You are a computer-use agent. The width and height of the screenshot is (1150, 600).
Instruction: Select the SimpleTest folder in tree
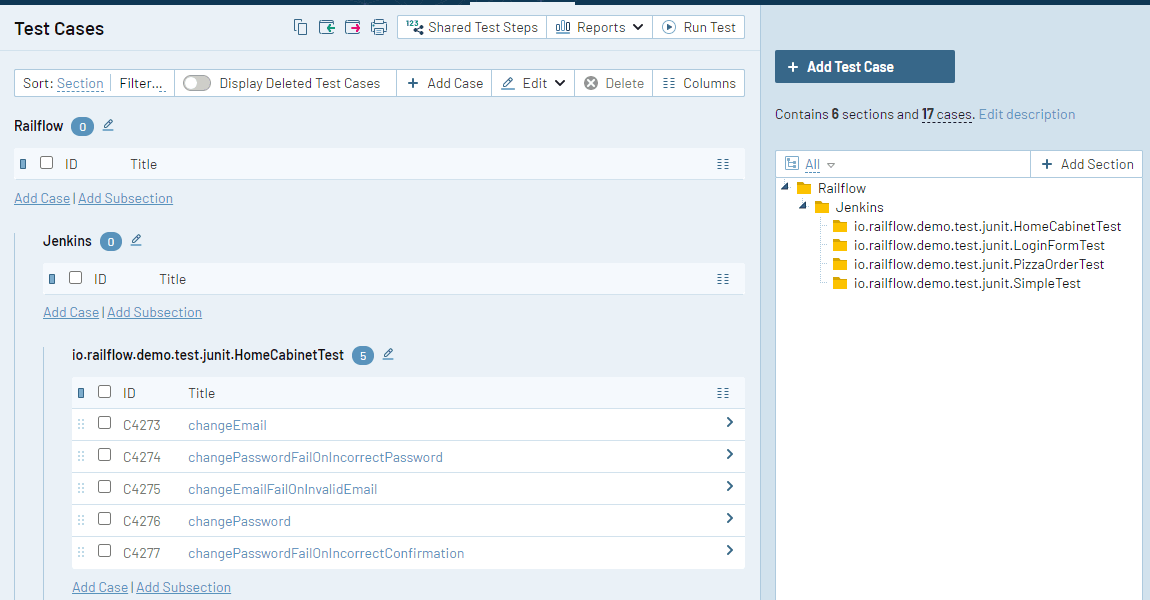point(967,284)
